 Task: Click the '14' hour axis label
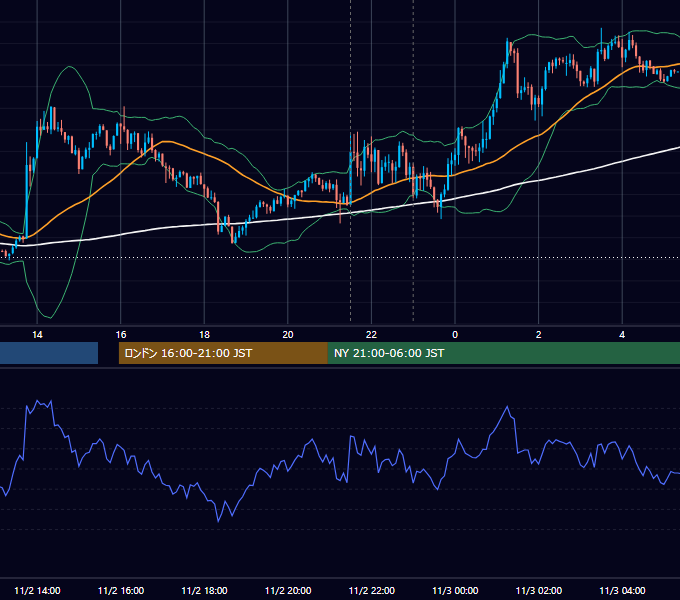tap(37, 335)
